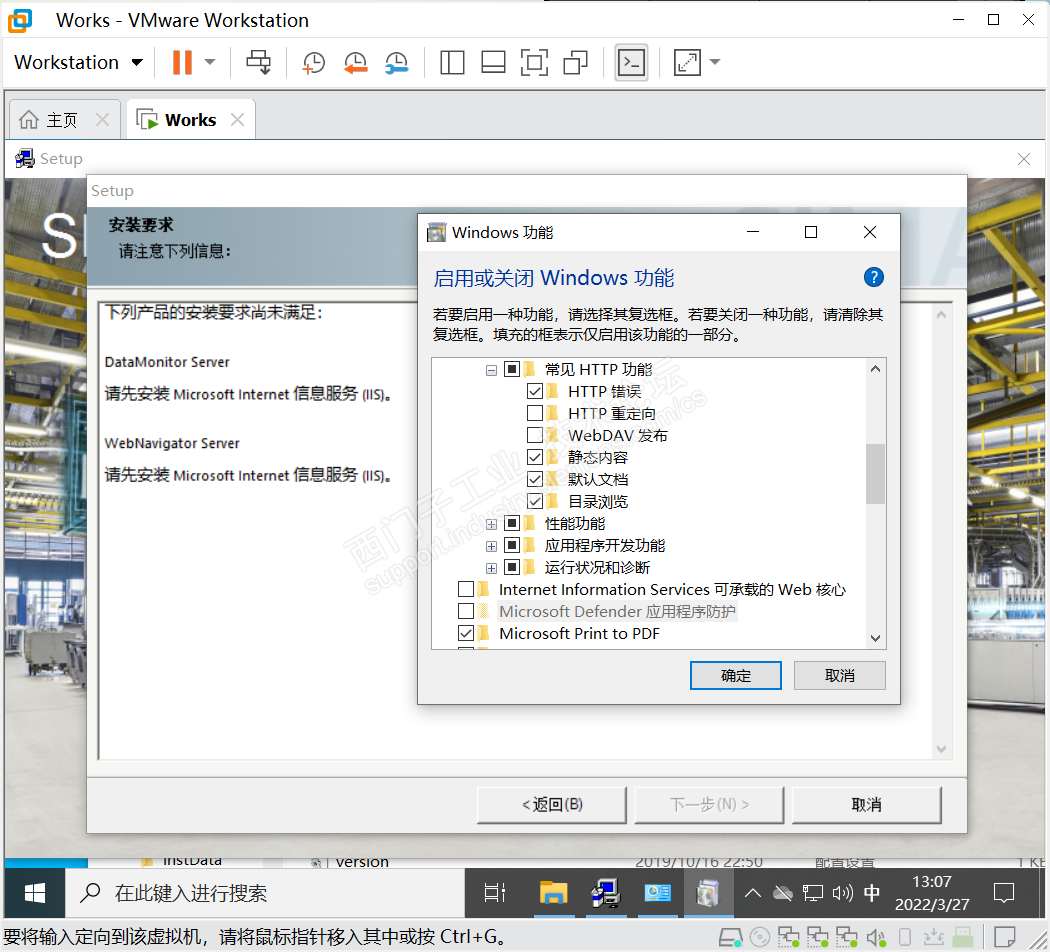
Task: Click the hard disk device status icon
Action: pyautogui.click(x=731, y=937)
